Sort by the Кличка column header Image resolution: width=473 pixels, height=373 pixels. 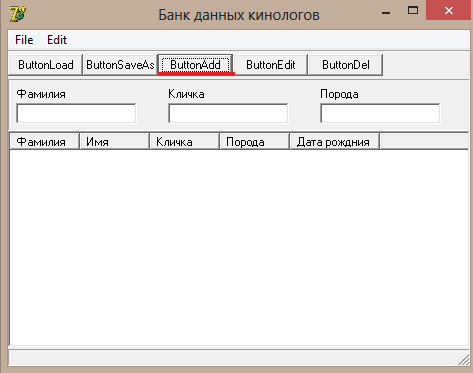pos(184,142)
